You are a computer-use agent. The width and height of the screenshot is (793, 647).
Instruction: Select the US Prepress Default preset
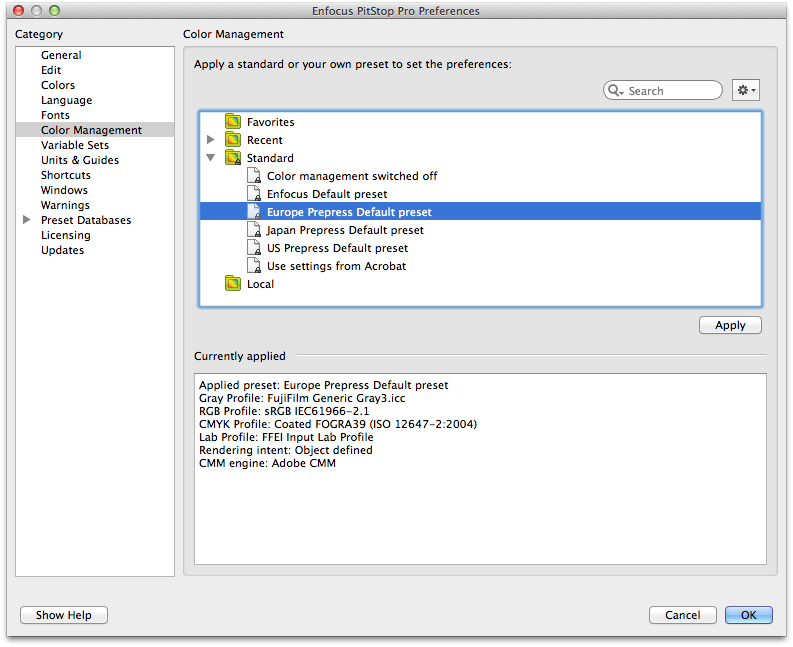pyautogui.click(x=480, y=248)
